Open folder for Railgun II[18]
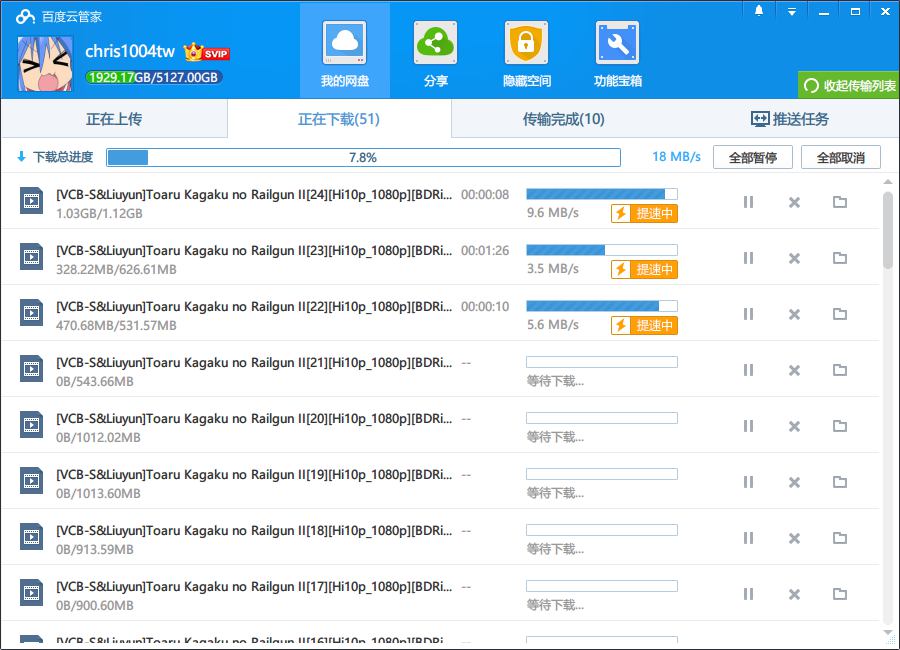Image resolution: width=900 pixels, height=650 pixels. click(840, 538)
